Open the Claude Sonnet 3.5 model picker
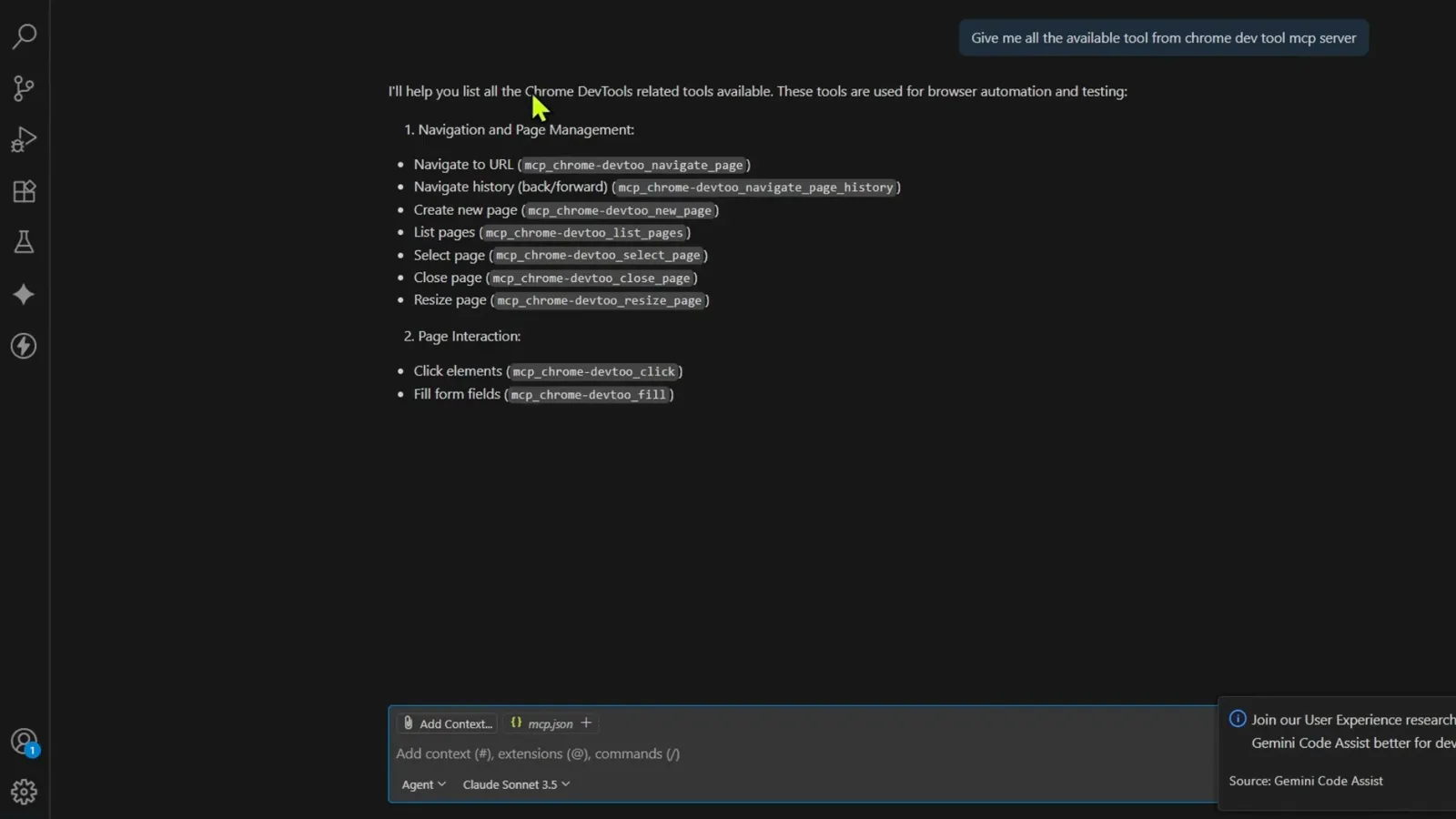 (x=516, y=784)
